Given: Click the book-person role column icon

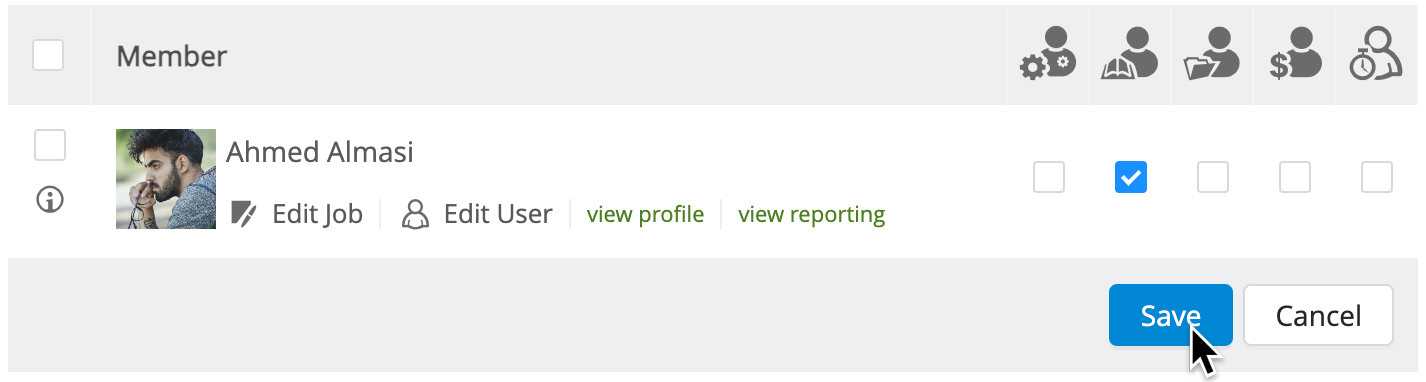Looking at the screenshot, I should (x=1130, y=56).
